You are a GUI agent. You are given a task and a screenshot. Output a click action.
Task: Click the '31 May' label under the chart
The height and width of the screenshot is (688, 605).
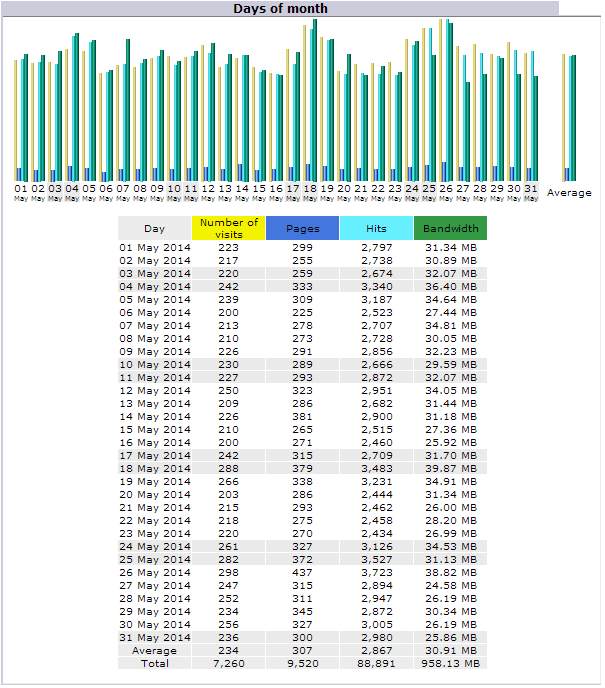pyautogui.click(x=531, y=191)
